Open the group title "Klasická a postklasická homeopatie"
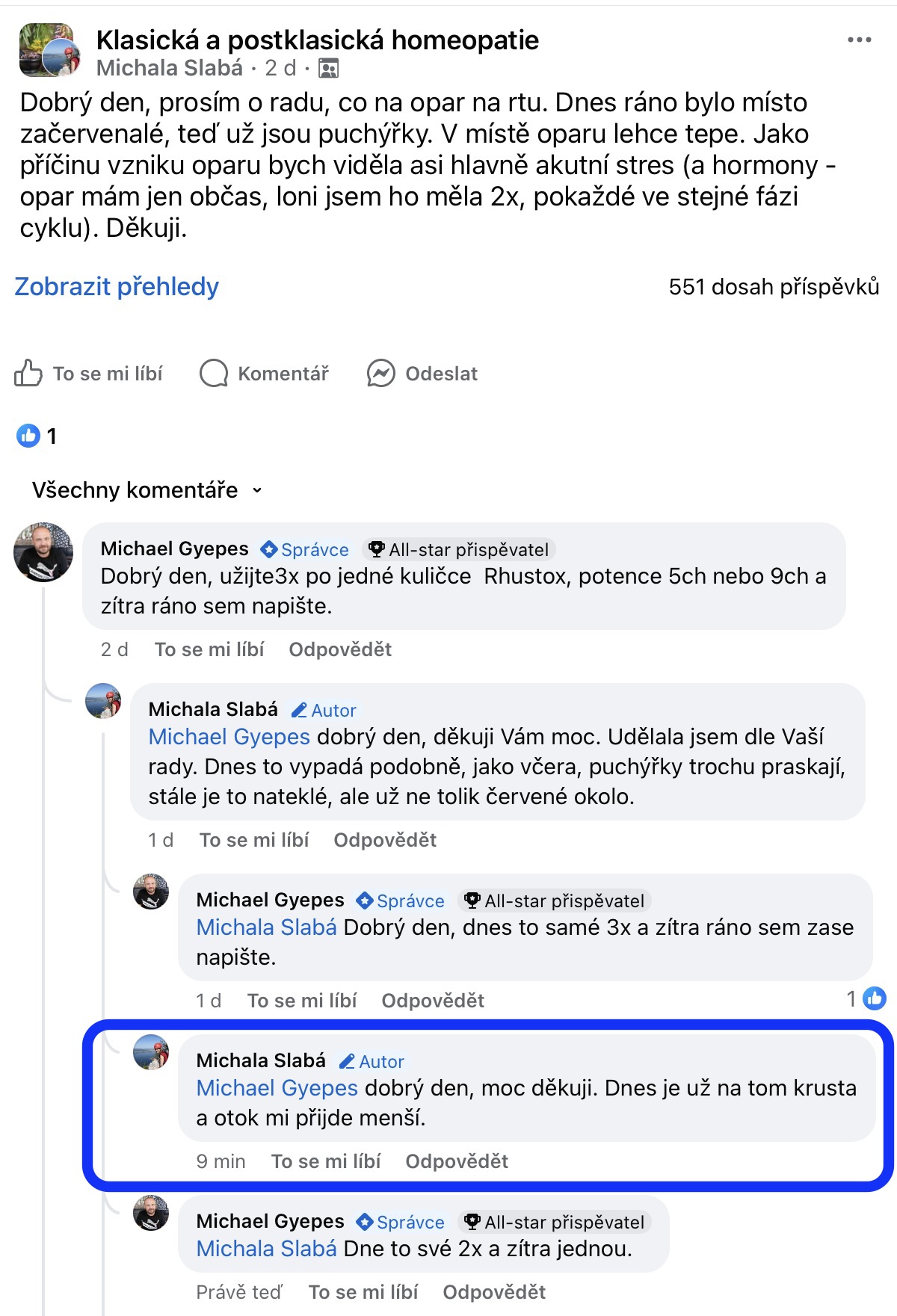Screen dimensions: 897x1316 tap(318, 40)
